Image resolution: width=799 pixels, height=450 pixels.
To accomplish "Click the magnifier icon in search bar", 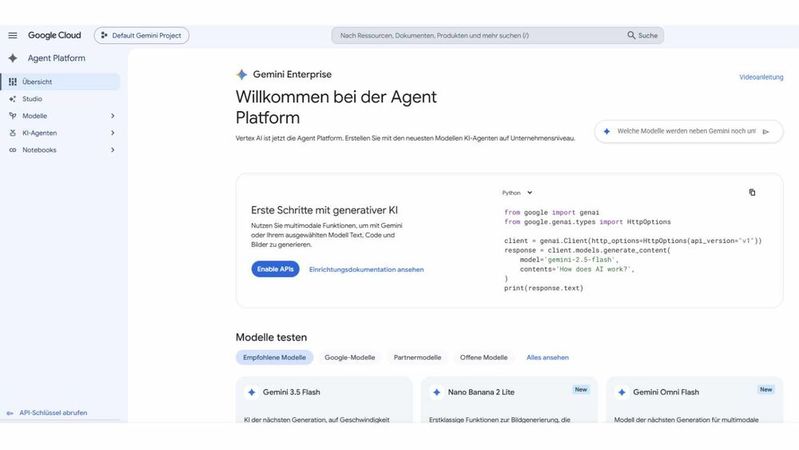I will 631,35.
